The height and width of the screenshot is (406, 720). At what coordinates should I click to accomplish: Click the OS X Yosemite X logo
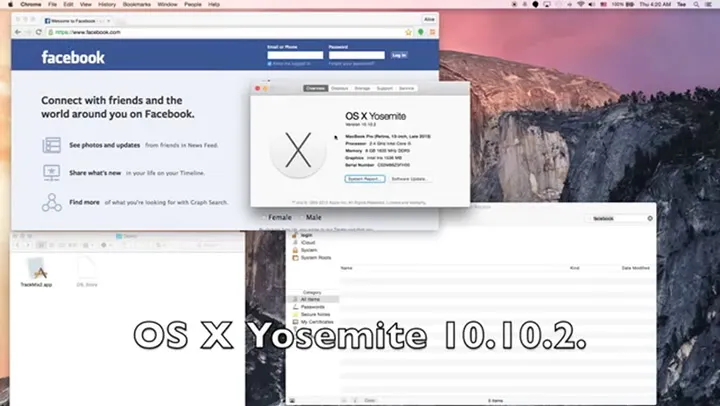[x=298, y=150]
